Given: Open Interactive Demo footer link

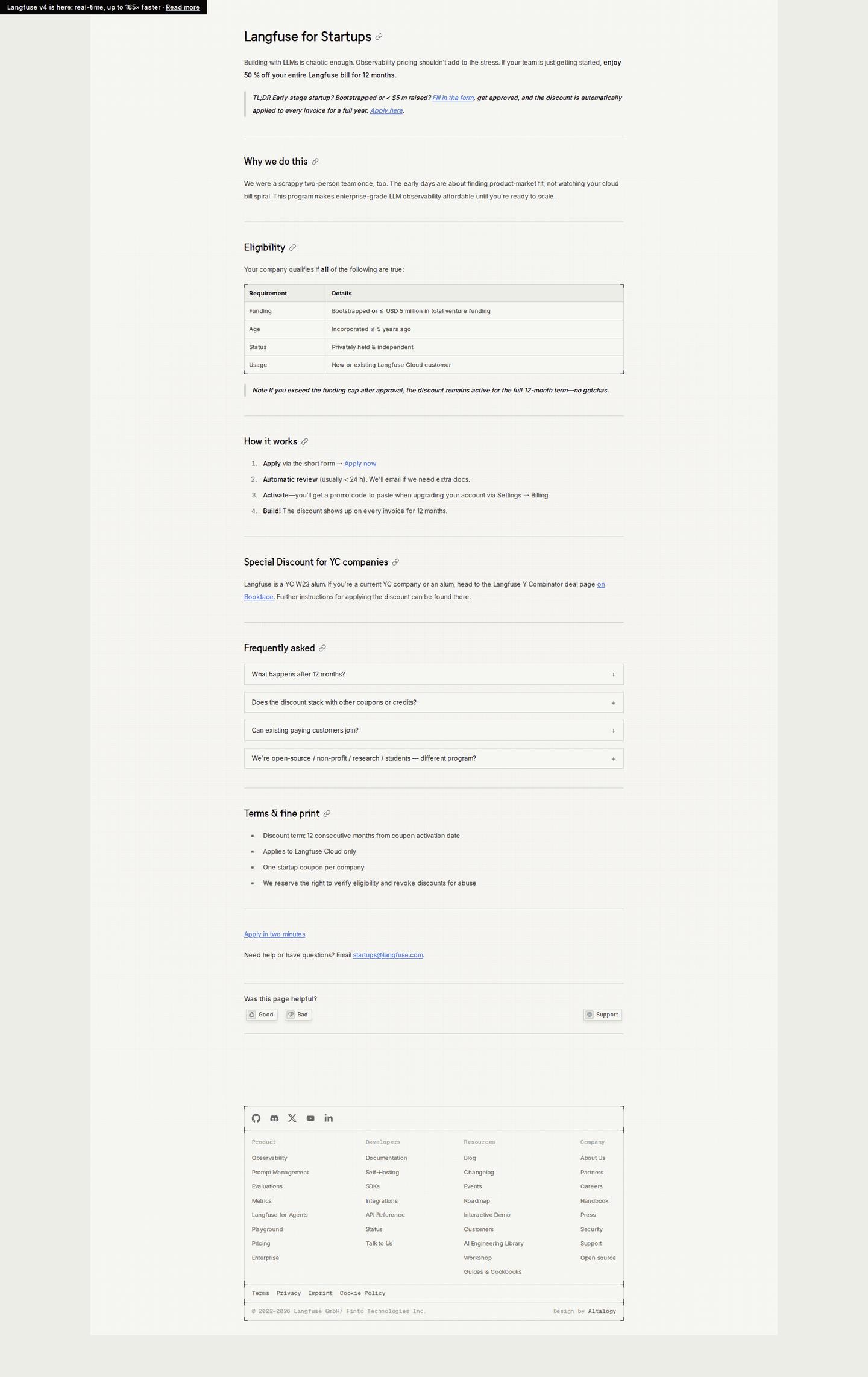Looking at the screenshot, I should coord(487,1215).
